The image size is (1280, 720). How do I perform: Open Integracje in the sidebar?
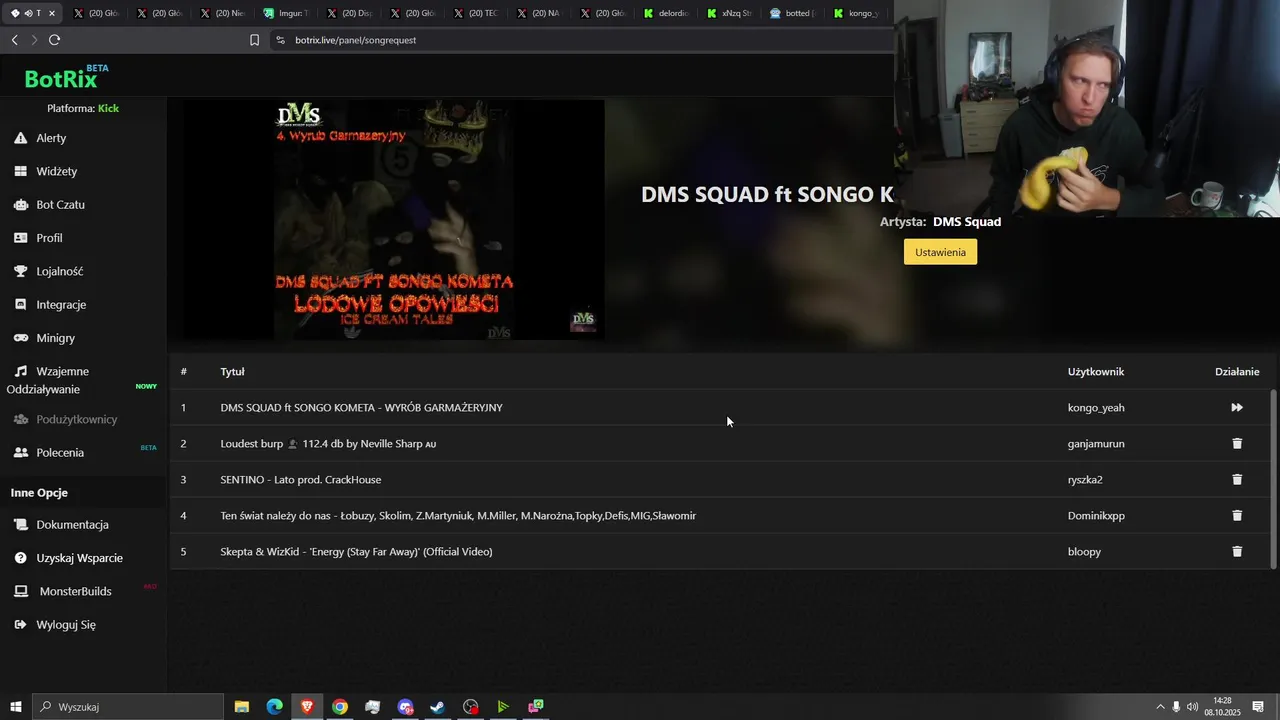click(x=61, y=305)
